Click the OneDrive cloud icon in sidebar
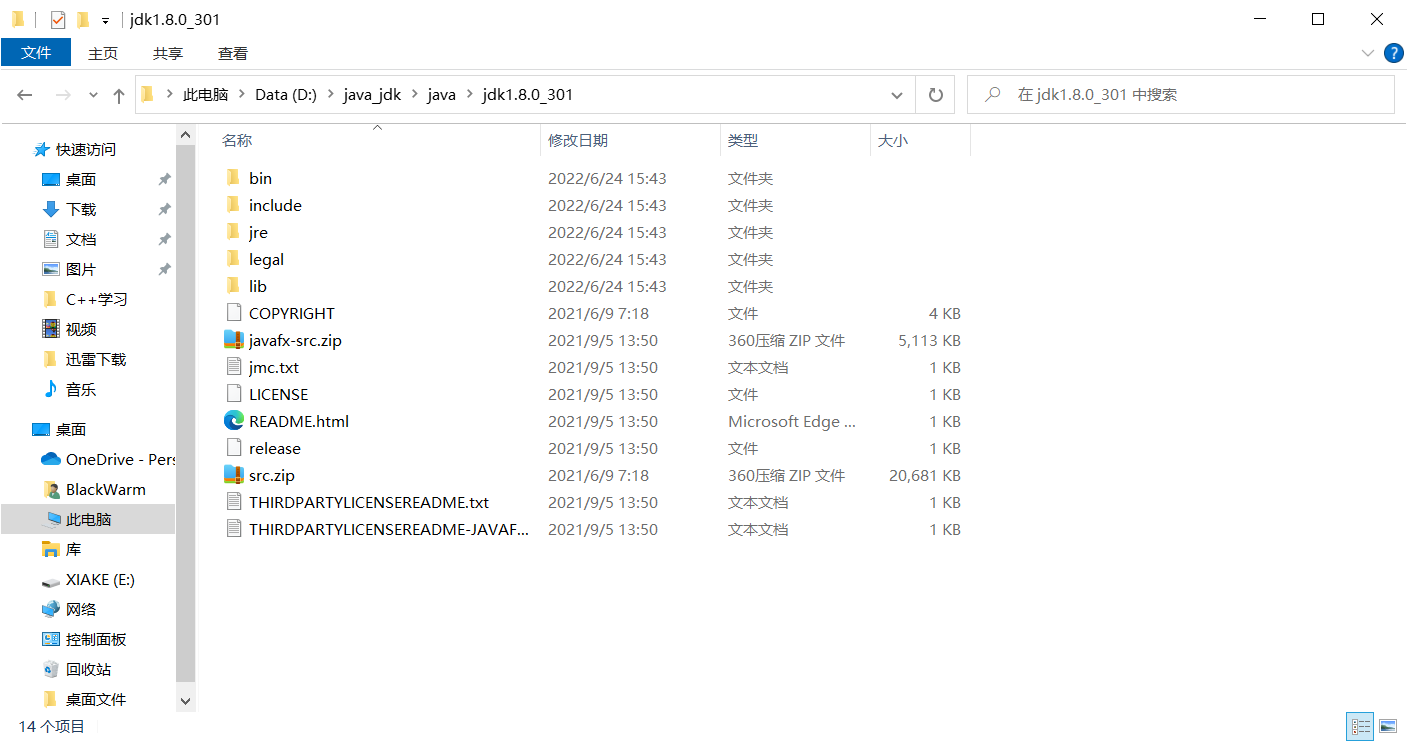The width and height of the screenshot is (1408, 742). click(50, 459)
